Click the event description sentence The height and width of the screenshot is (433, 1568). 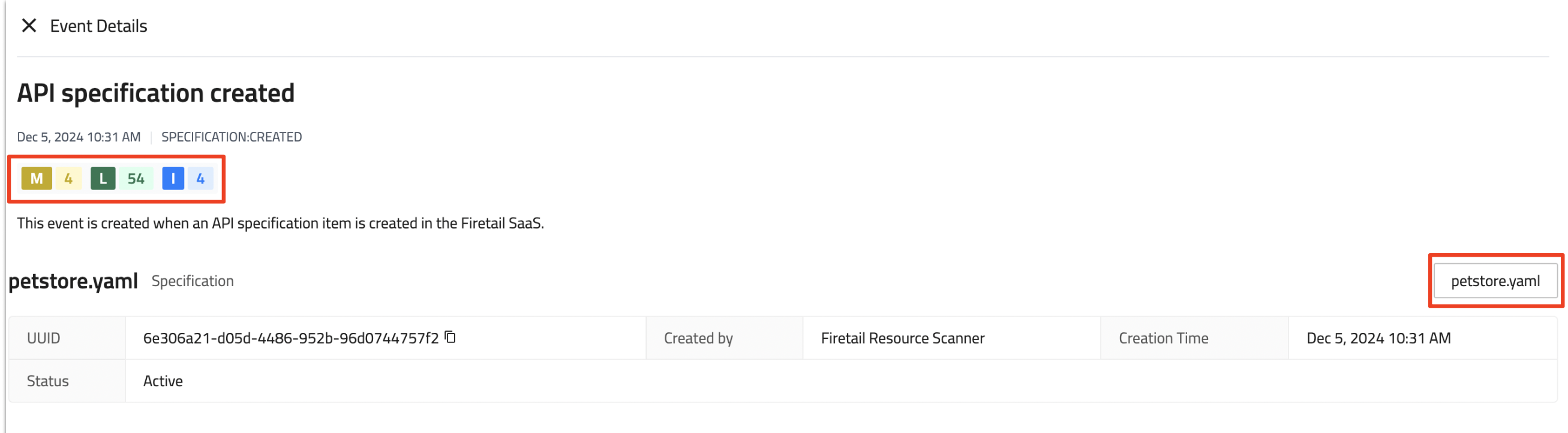[280, 223]
